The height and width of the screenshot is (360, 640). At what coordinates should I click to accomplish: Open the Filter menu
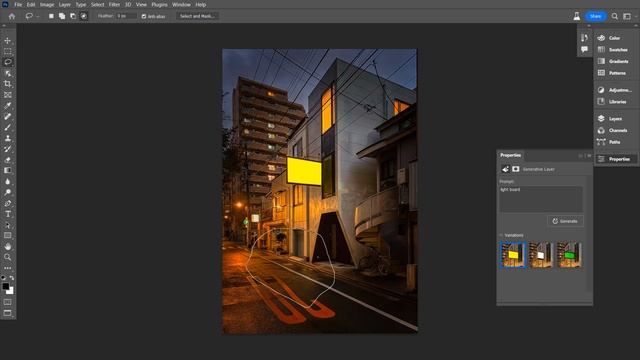pyautogui.click(x=114, y=4)
